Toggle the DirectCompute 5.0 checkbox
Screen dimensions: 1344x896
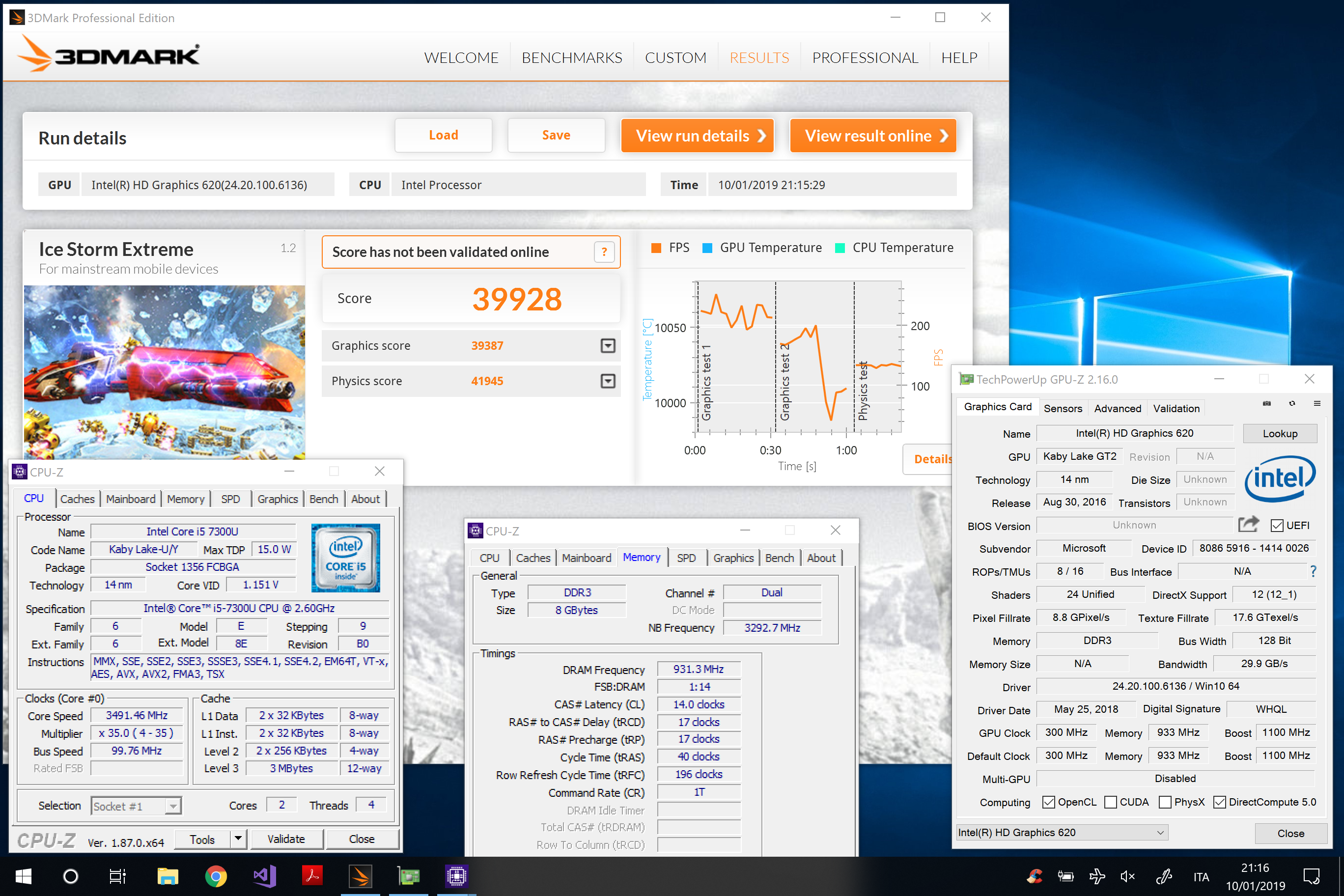point(1219,802)
